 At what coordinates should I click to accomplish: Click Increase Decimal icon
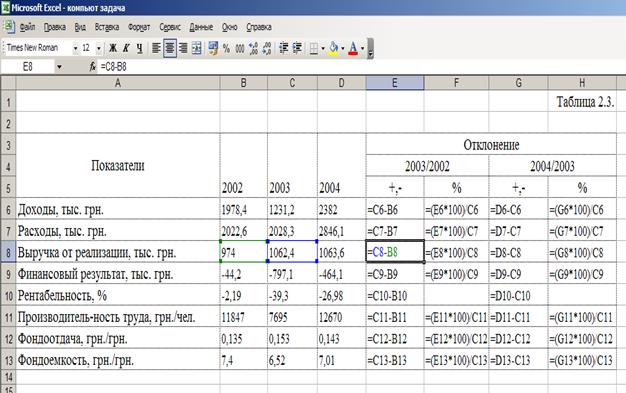tap(254, 48)
